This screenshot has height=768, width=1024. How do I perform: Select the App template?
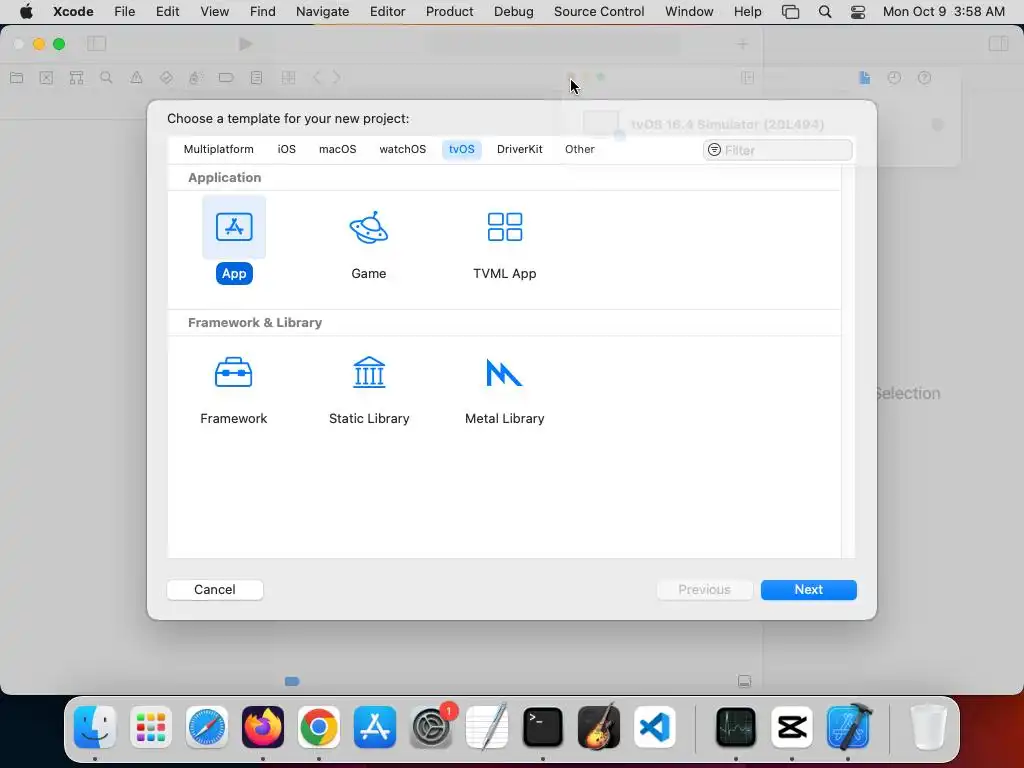pos(234,239)
